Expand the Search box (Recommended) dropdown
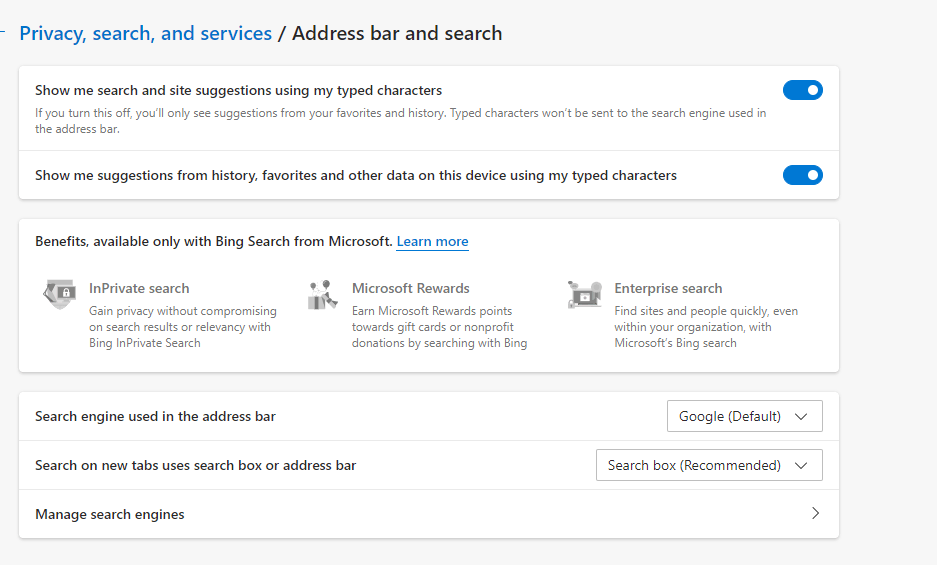The image size is (937, 565). click(x=708, y=465)
